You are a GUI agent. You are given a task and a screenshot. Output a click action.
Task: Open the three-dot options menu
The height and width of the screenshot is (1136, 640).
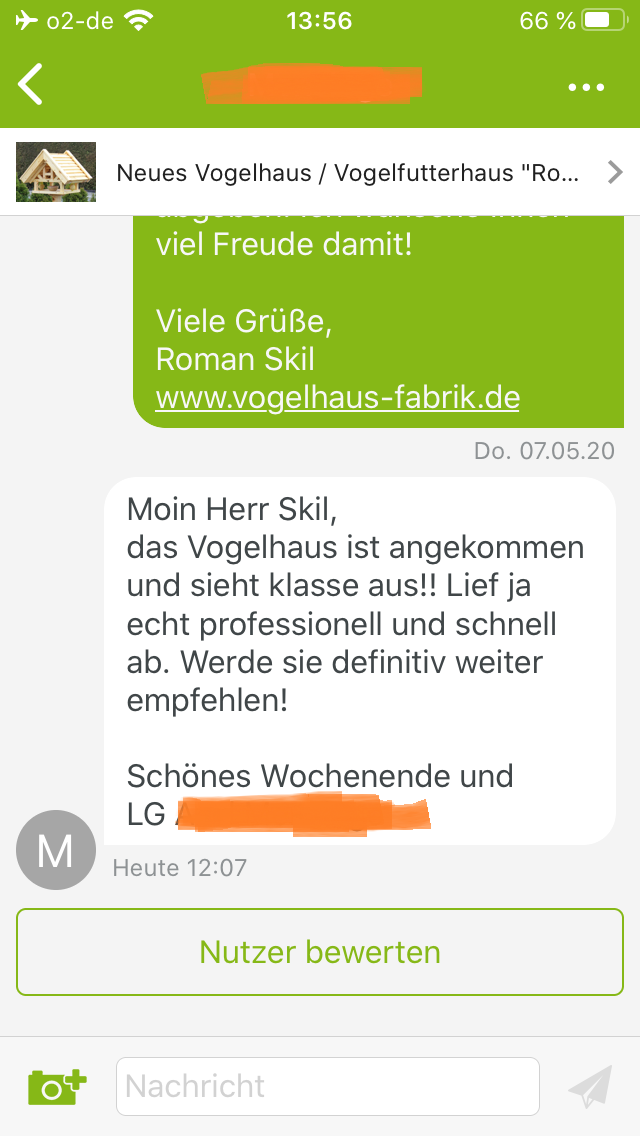[x=586, y=88]
